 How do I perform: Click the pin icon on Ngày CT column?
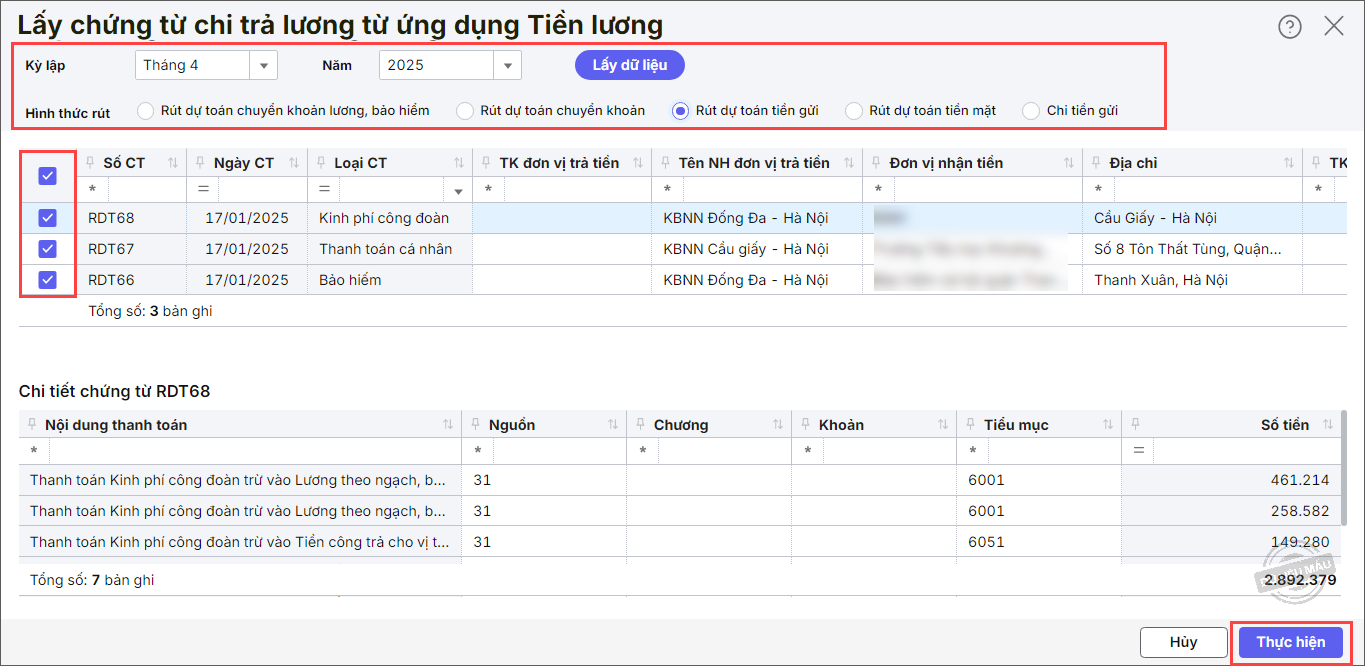point(200,163)
